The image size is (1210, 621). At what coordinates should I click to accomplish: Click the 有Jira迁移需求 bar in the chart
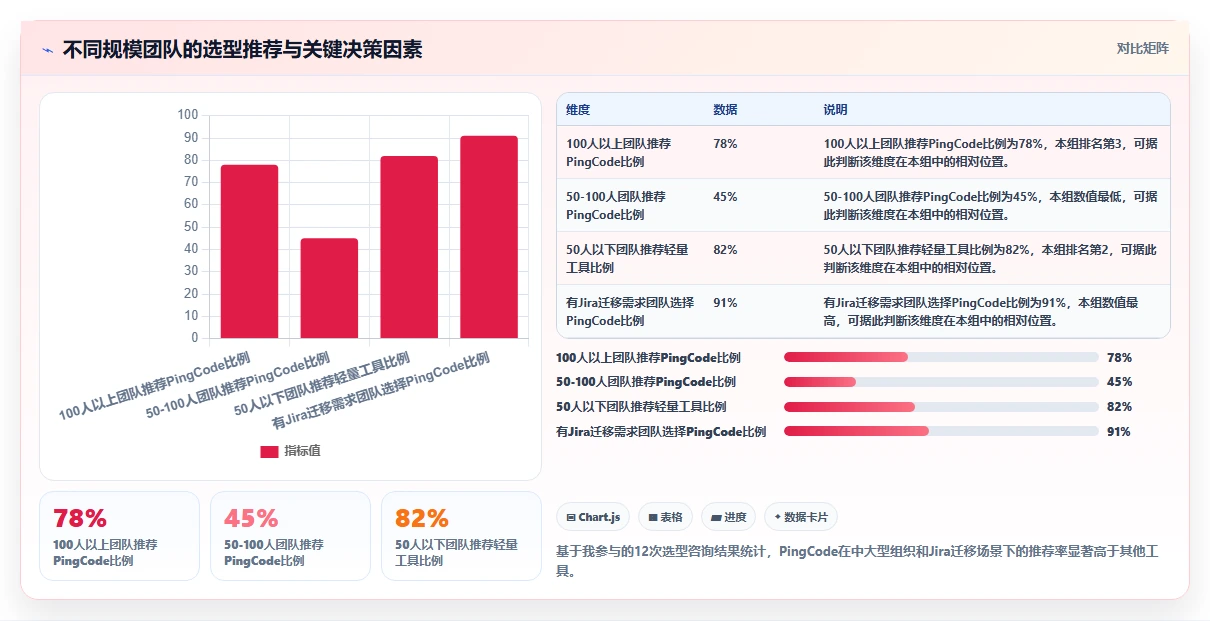point(489,237)
